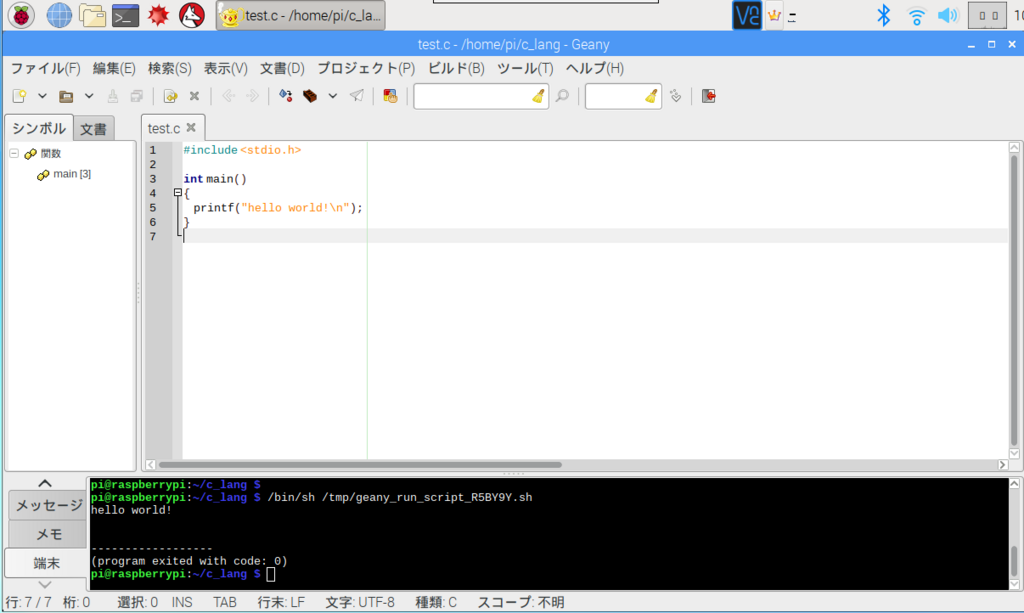Clear goto line field broom icon
The image size is (1024, 613).
[x=651, y=97]
